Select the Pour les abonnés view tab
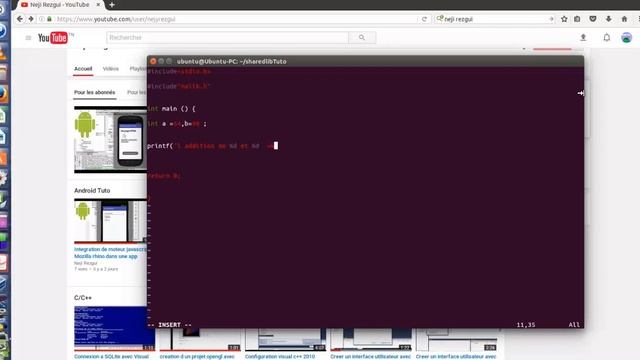The height and width of the screenshot is (360, 640). click(95, 92)
